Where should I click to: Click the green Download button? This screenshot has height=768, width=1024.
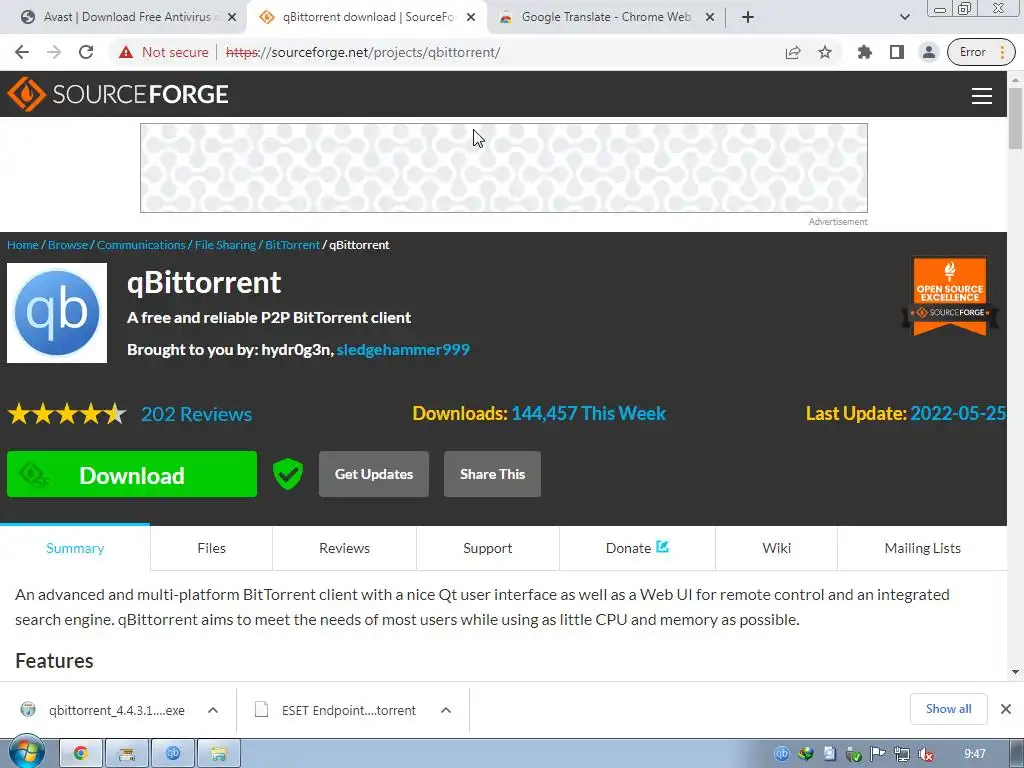[x=132, y=474]
